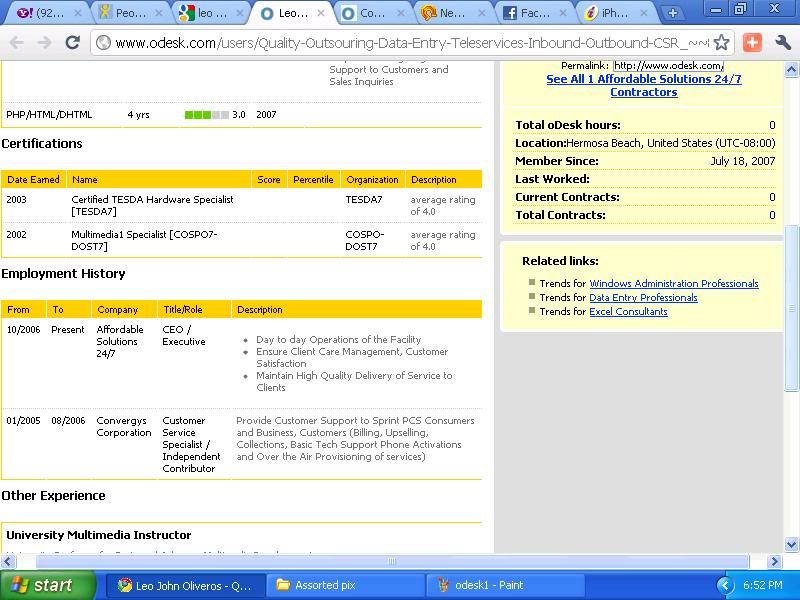Click the Permalink URL text field
This screenshot has width=800, height=600.
click(667, 66)
